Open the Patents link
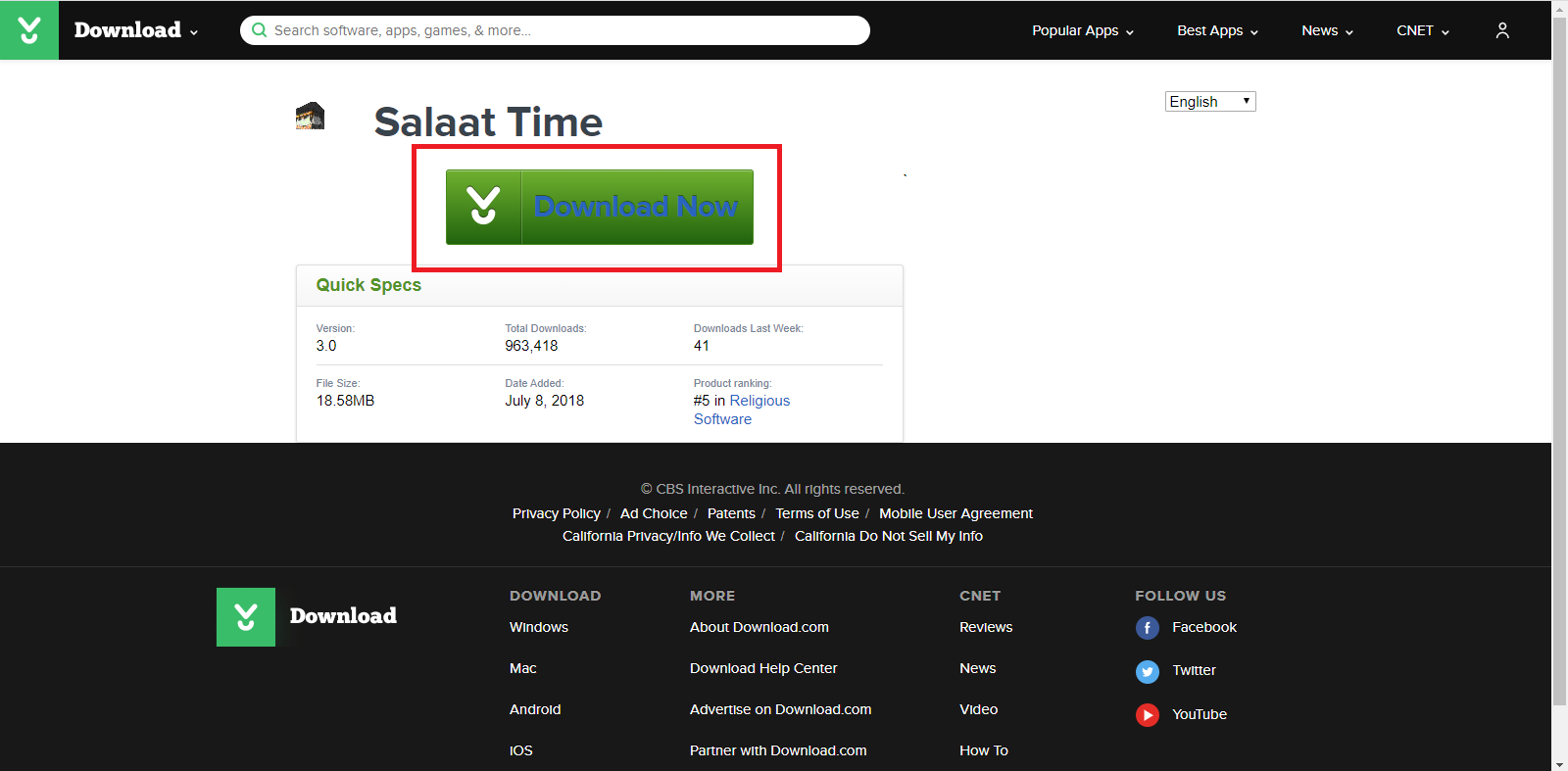Image resolution: width=1568 pixels, height=771 pixels. point(731,513)
